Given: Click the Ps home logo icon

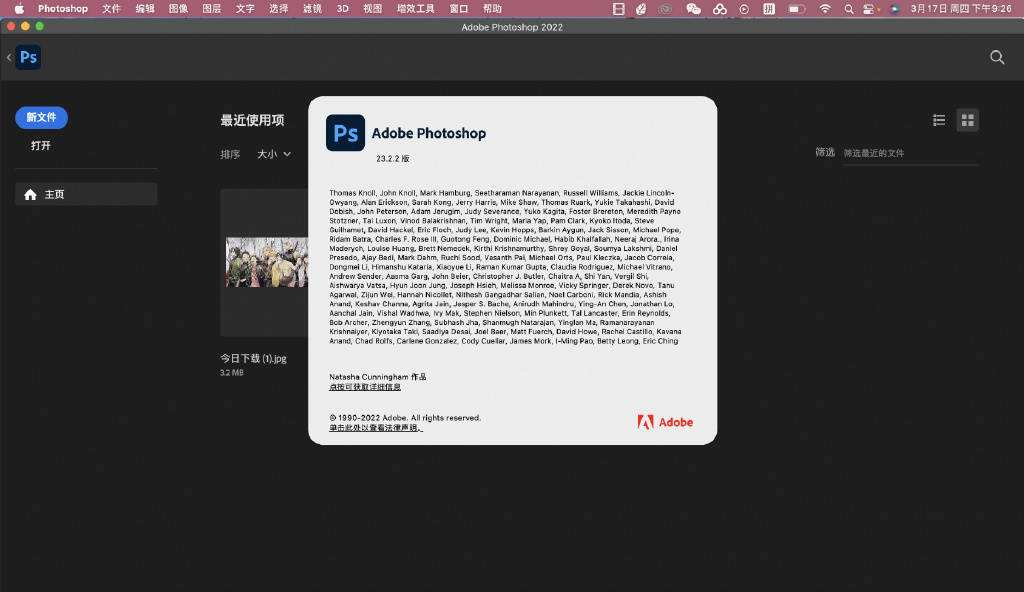Looking at the screenshot, I should click(28, 57).
